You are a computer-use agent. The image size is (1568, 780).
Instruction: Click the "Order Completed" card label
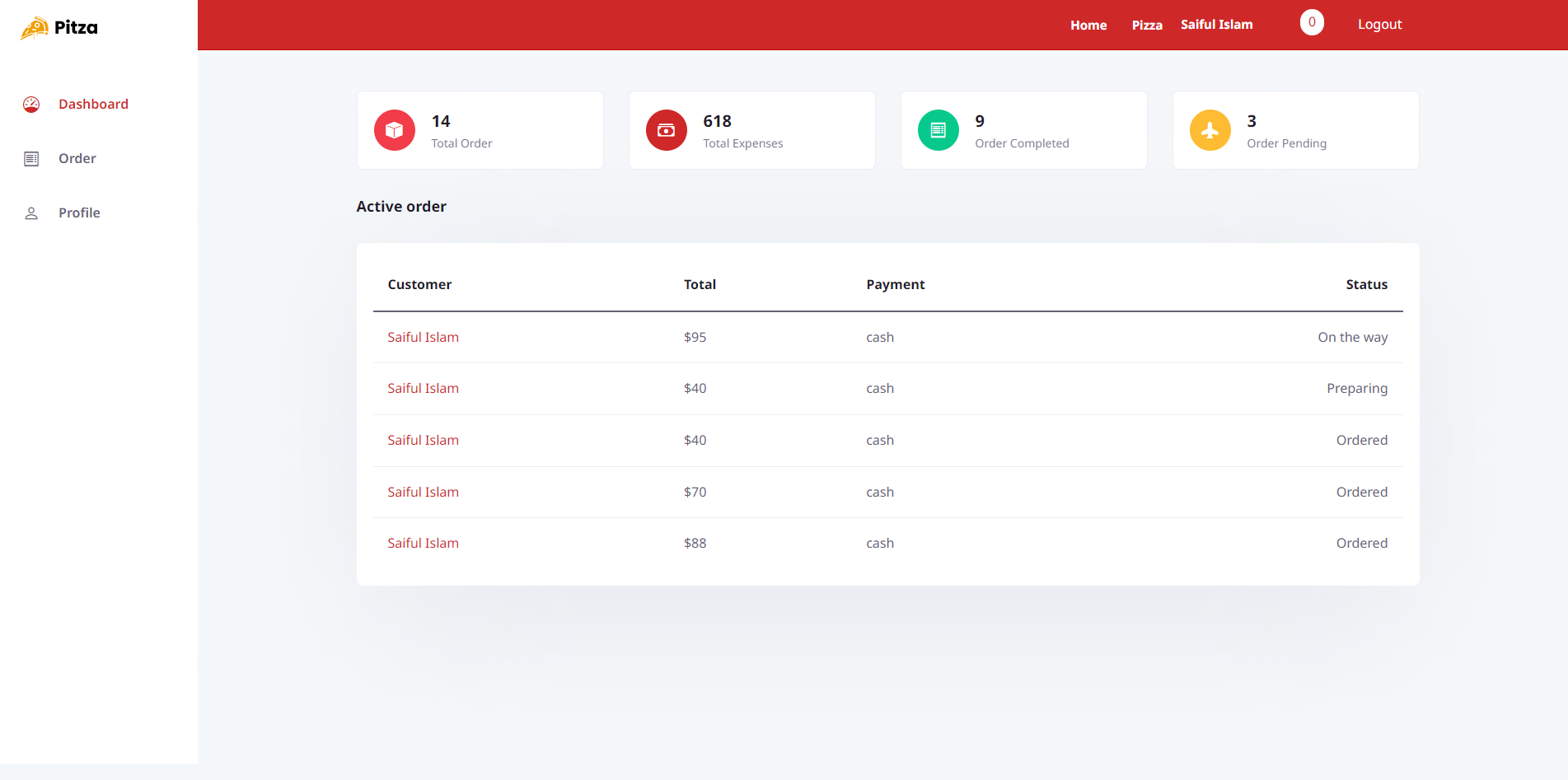[x=1022, y=143]
